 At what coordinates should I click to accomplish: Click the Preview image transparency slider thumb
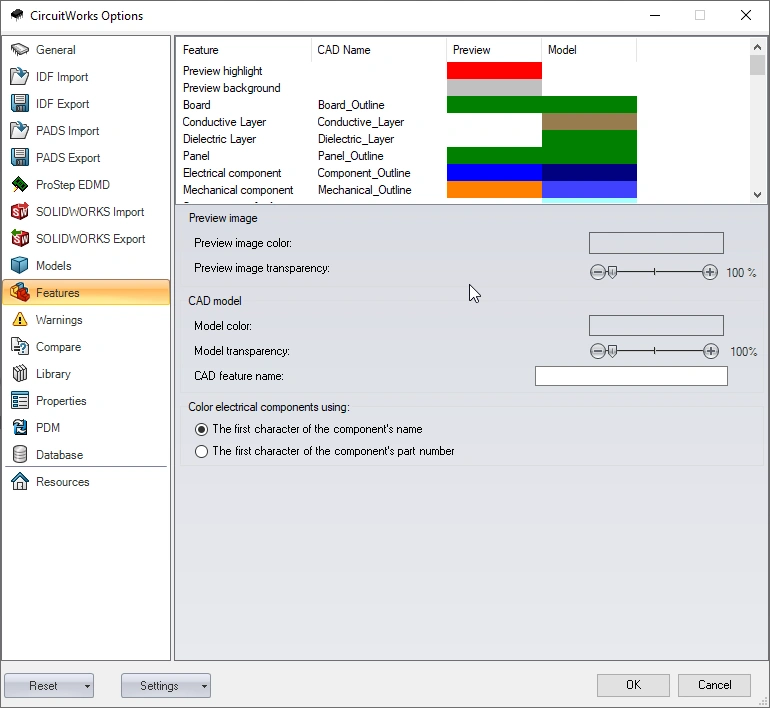612,272
